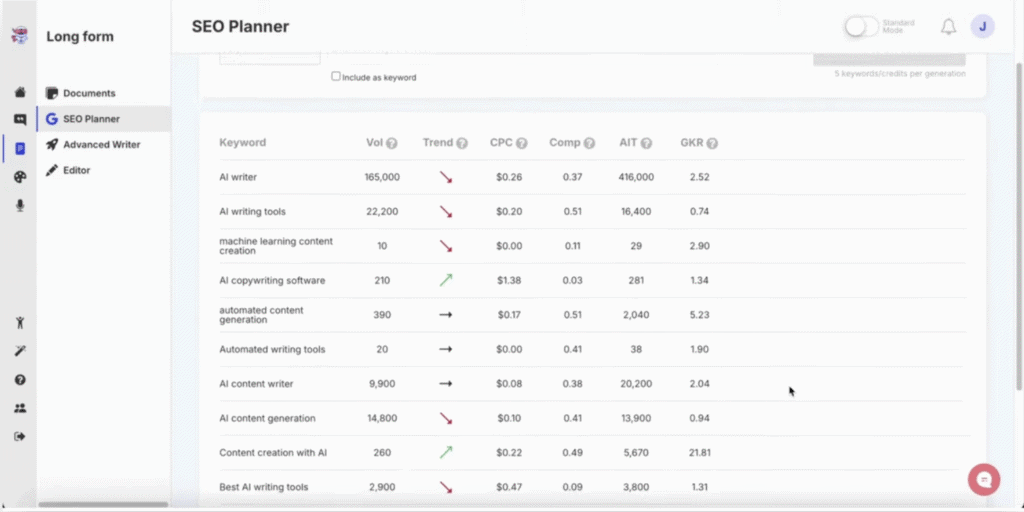Click the 'AI writing tools' keyword row
The width and height of the screenshot is (1024, 512).
pos(252,211)
